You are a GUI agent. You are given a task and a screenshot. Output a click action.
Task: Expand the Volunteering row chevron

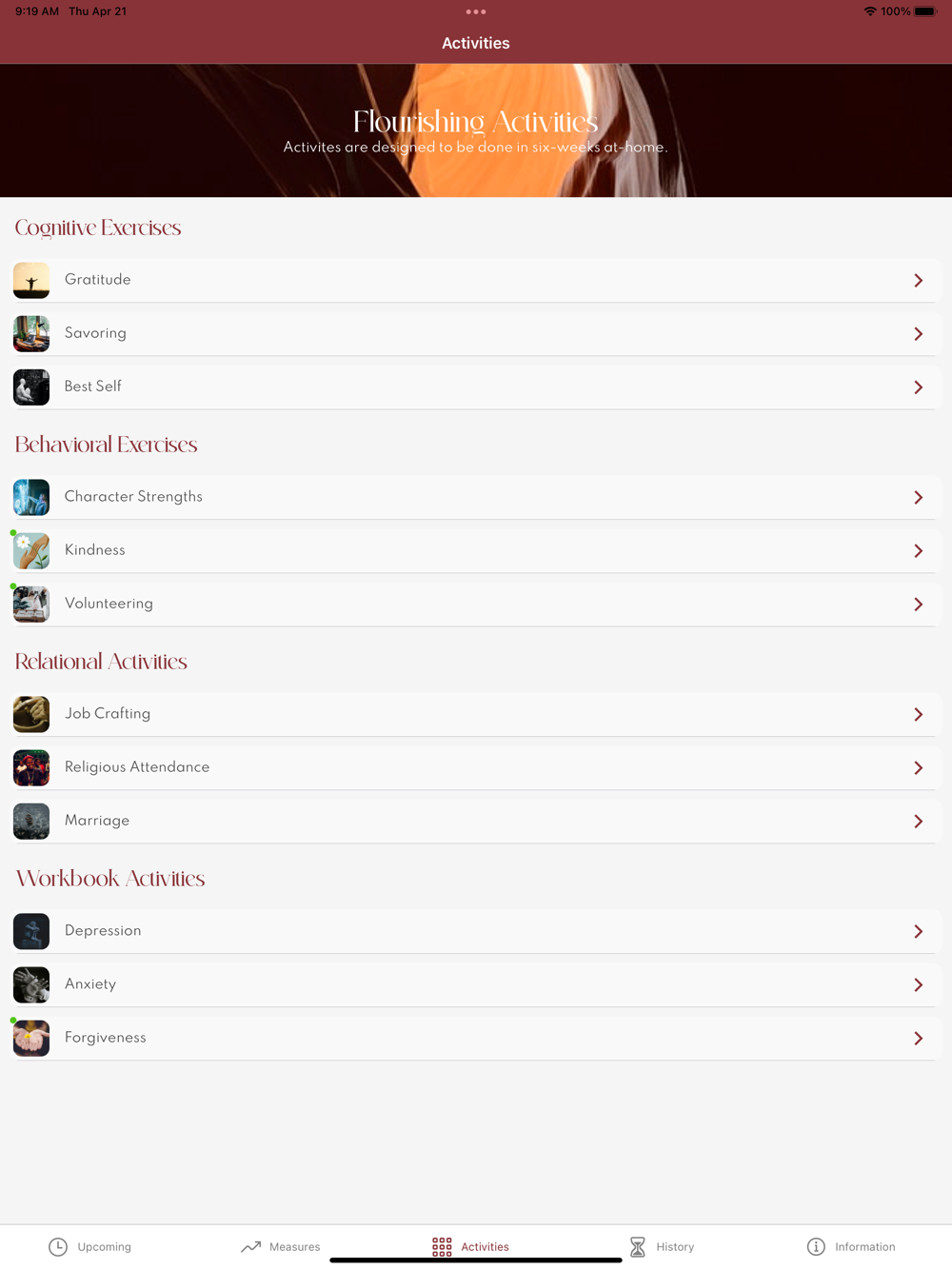(x=919, y=605)
